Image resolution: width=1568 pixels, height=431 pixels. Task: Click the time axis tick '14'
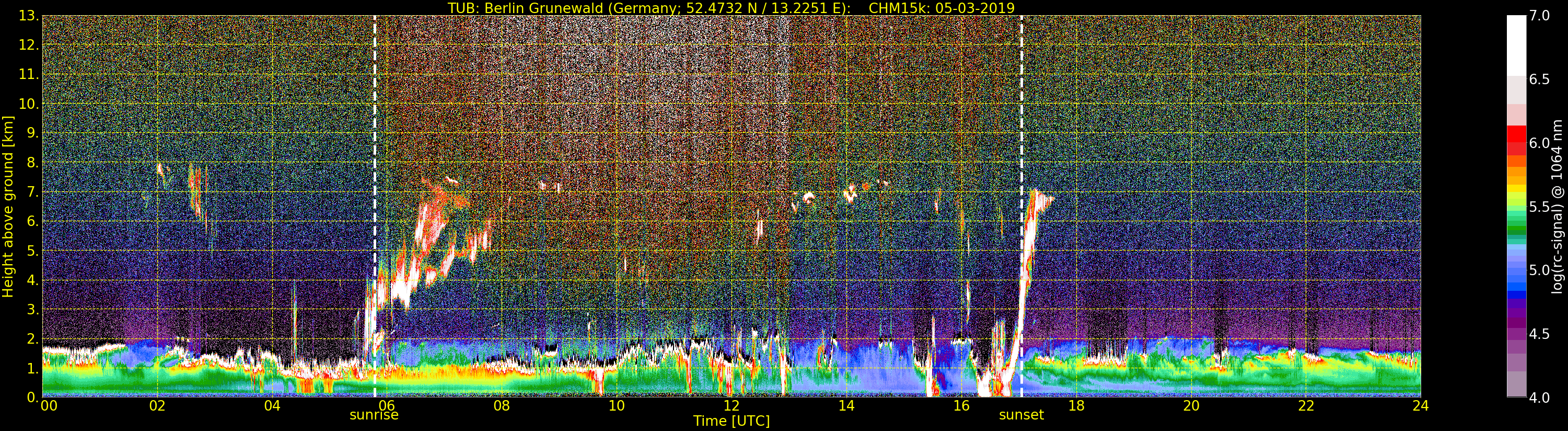coord(846,406)
